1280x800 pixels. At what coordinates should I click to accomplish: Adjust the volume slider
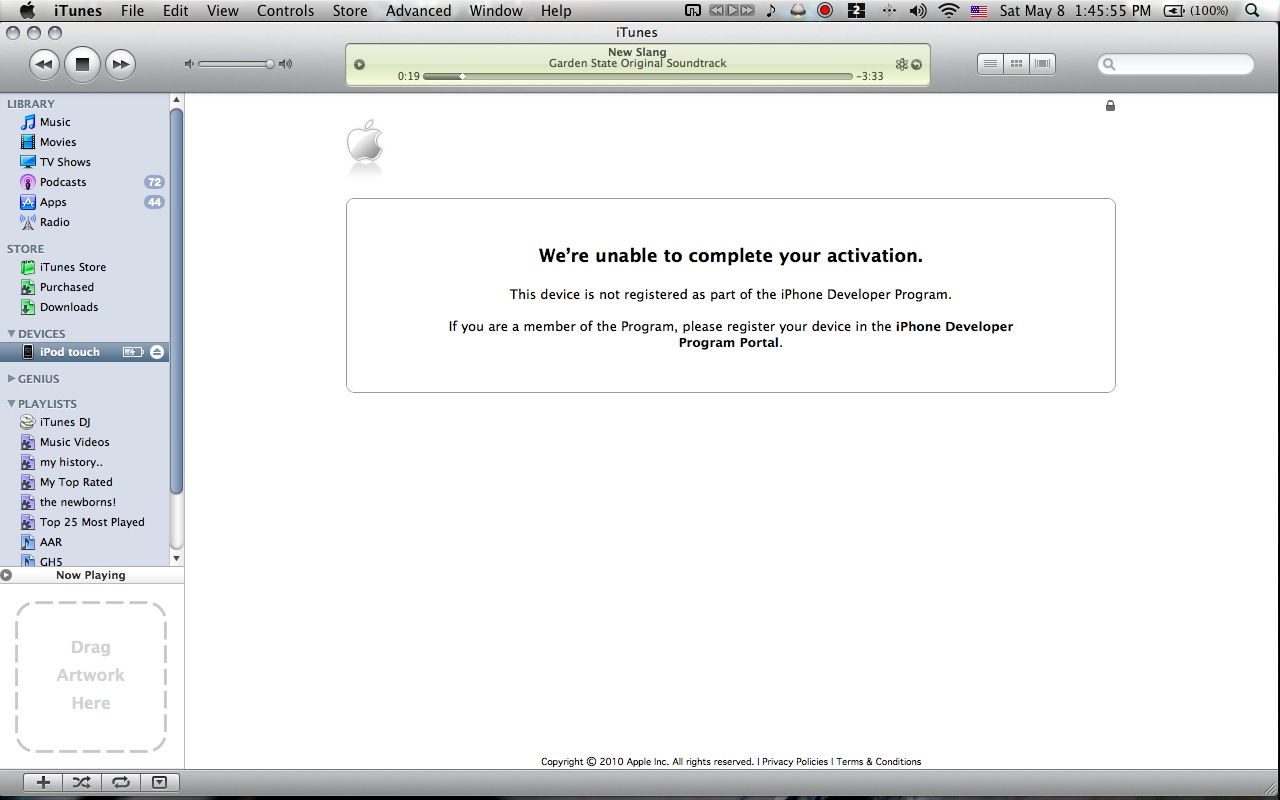tap(236, 64)
